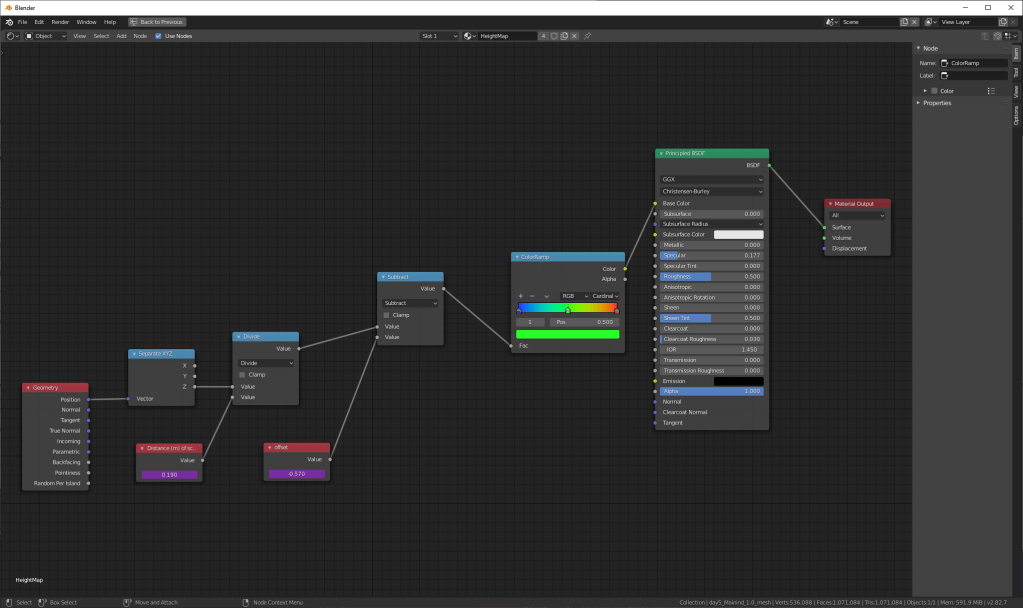Click the plus icon to add a ColorRamp stop
Screen dimensions: 1023x608
(x=520, y=296)
